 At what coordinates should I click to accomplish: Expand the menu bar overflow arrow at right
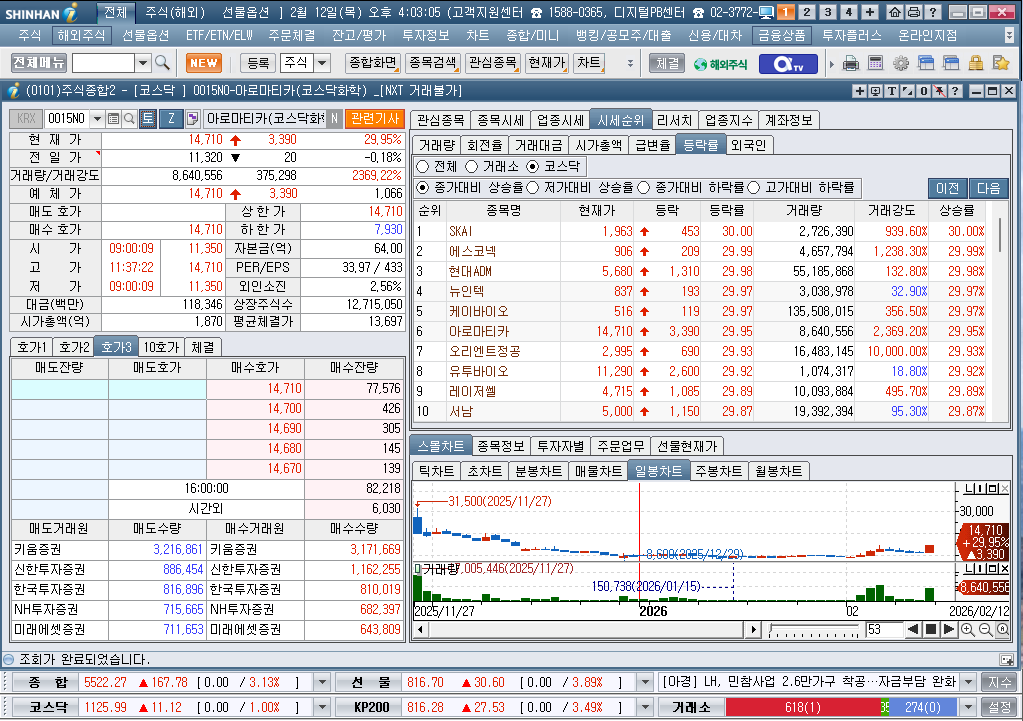pyautogui.click(x=1010, y=35)
